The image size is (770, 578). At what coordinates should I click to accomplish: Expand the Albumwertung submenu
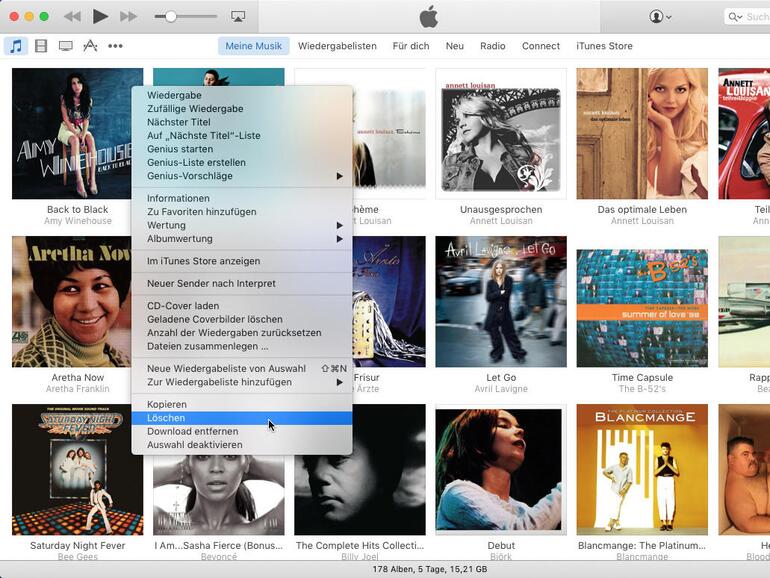coord(242,239)
